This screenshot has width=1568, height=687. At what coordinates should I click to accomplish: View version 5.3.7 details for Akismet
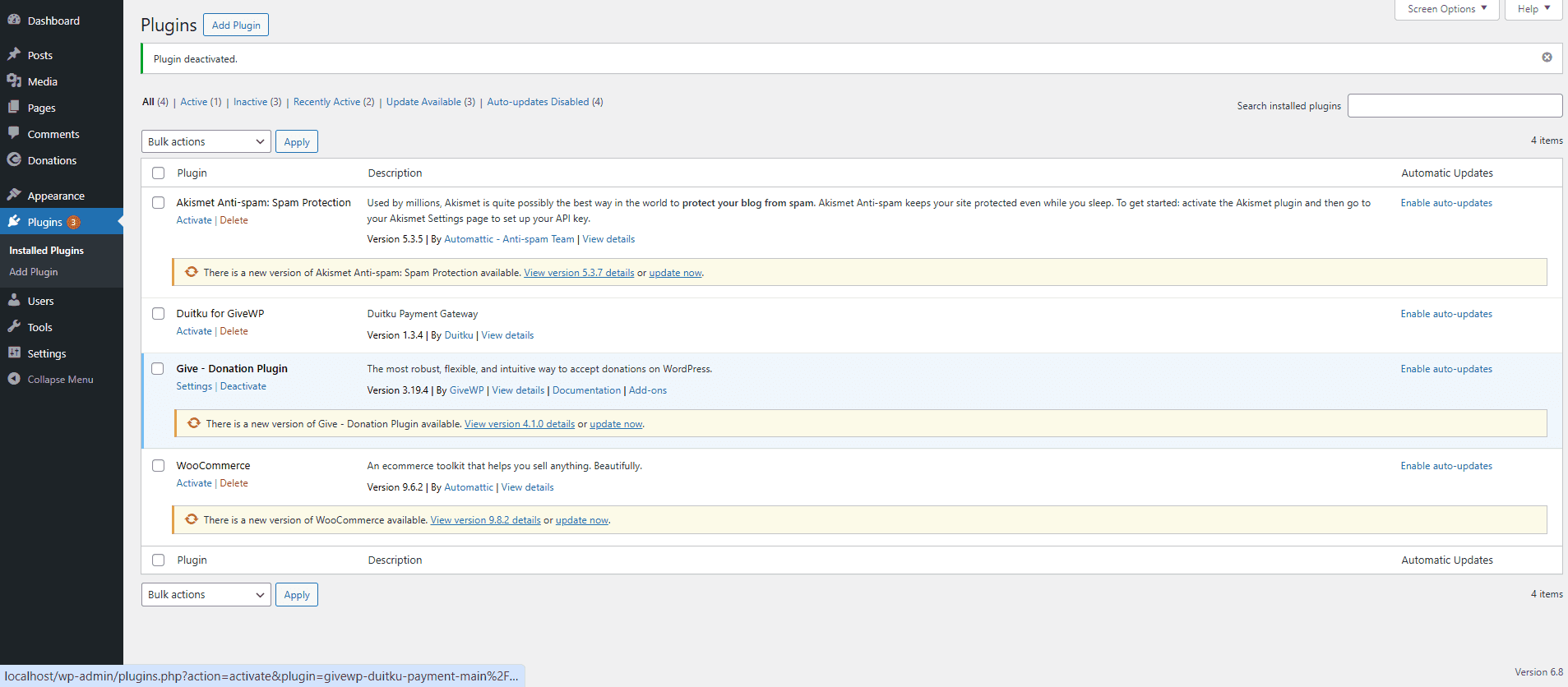click(579, 273)
